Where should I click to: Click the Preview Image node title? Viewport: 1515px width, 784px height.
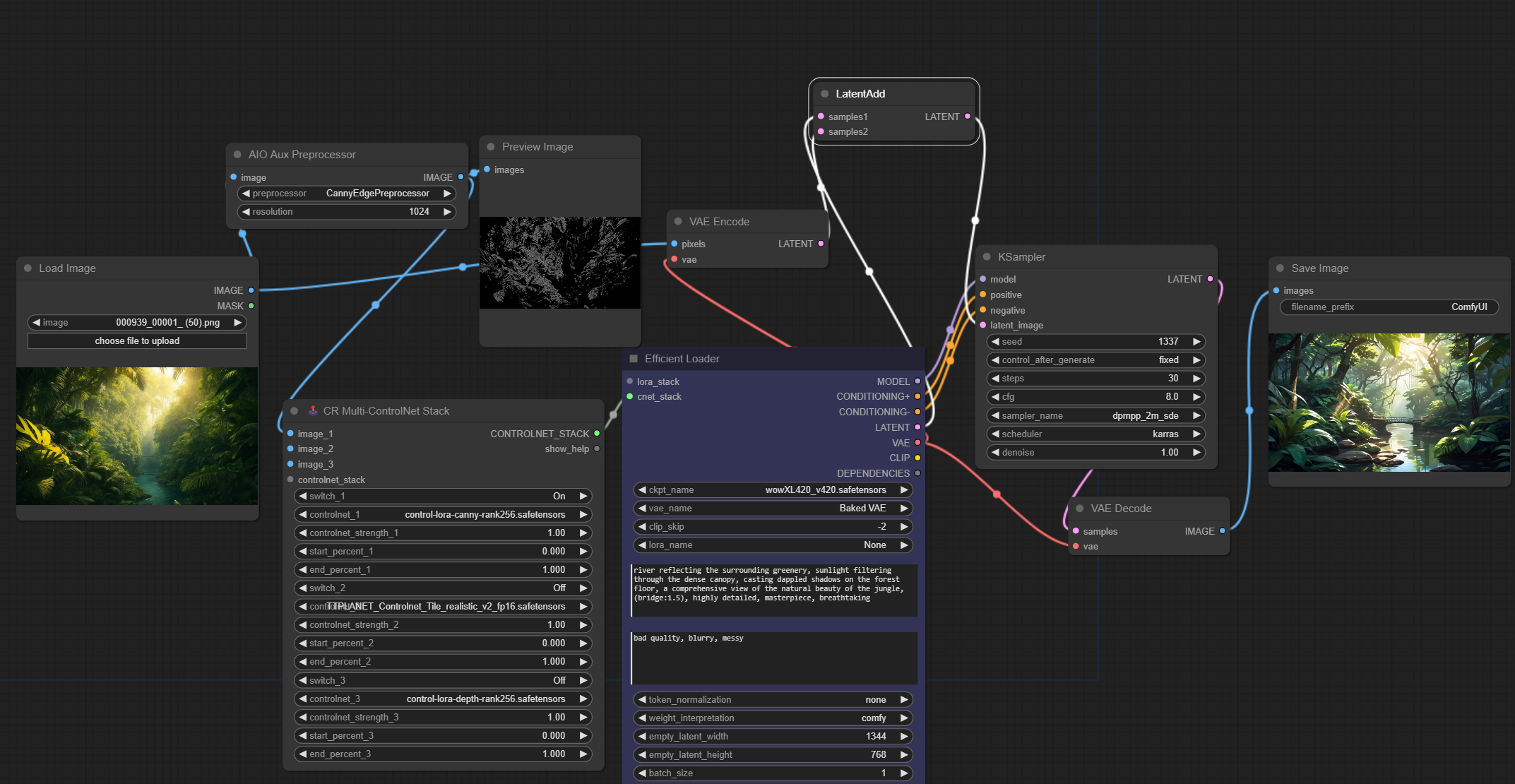pyautogui.click(x=537, y=147)
